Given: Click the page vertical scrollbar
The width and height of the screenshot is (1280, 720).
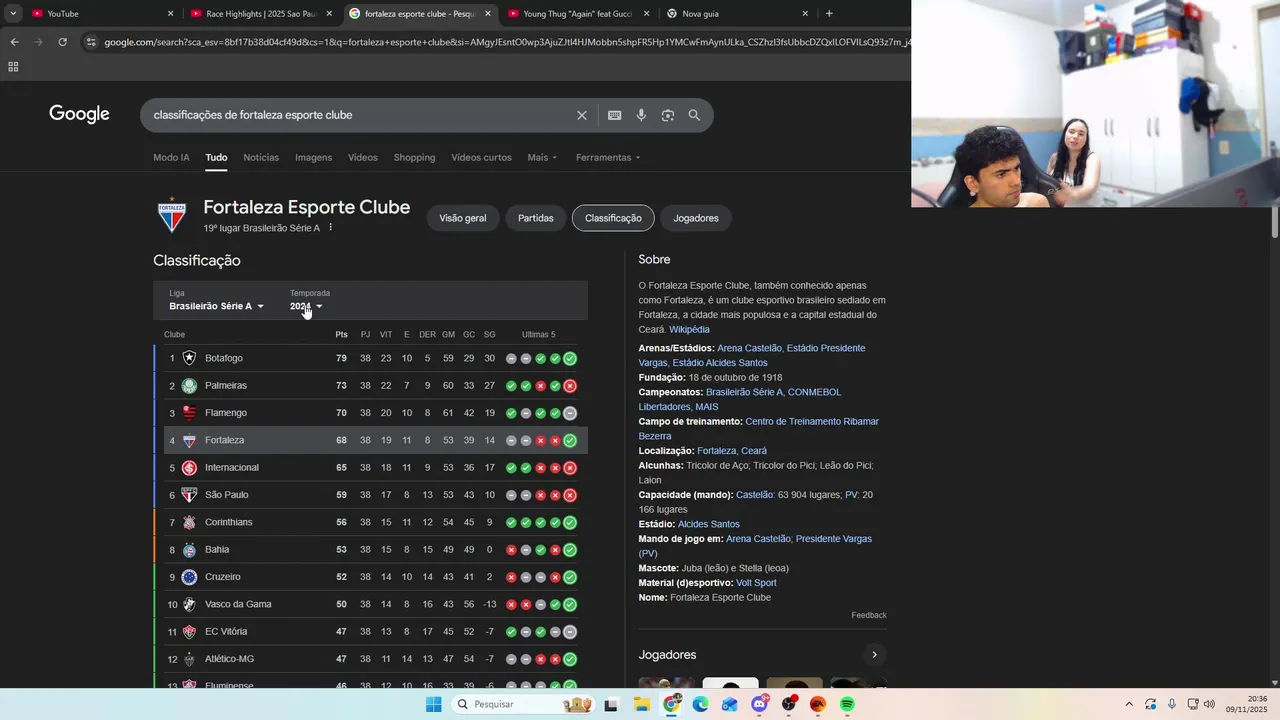Looking at the screenshot, I should point(1274,221).
